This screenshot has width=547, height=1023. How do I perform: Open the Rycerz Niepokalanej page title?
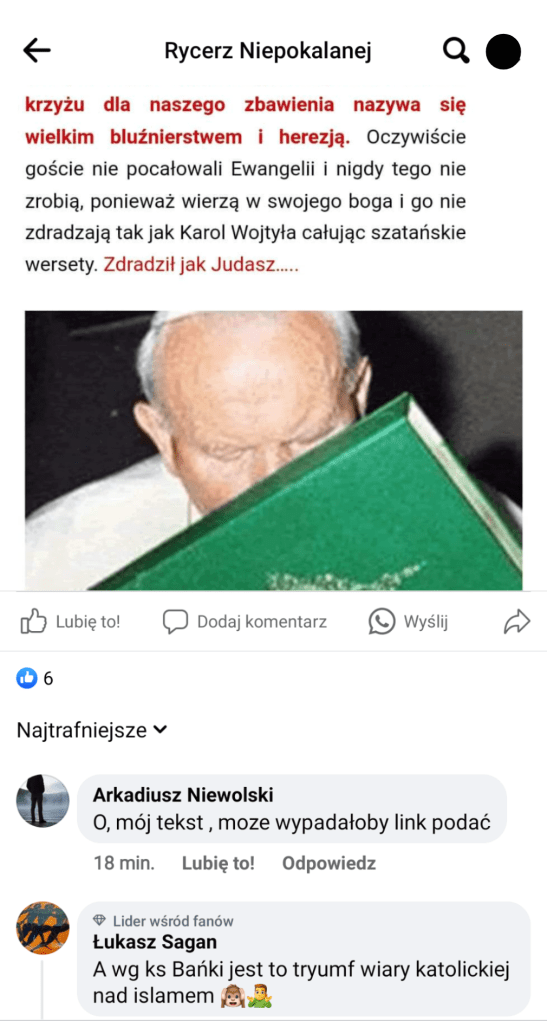[x=268, y=52]
